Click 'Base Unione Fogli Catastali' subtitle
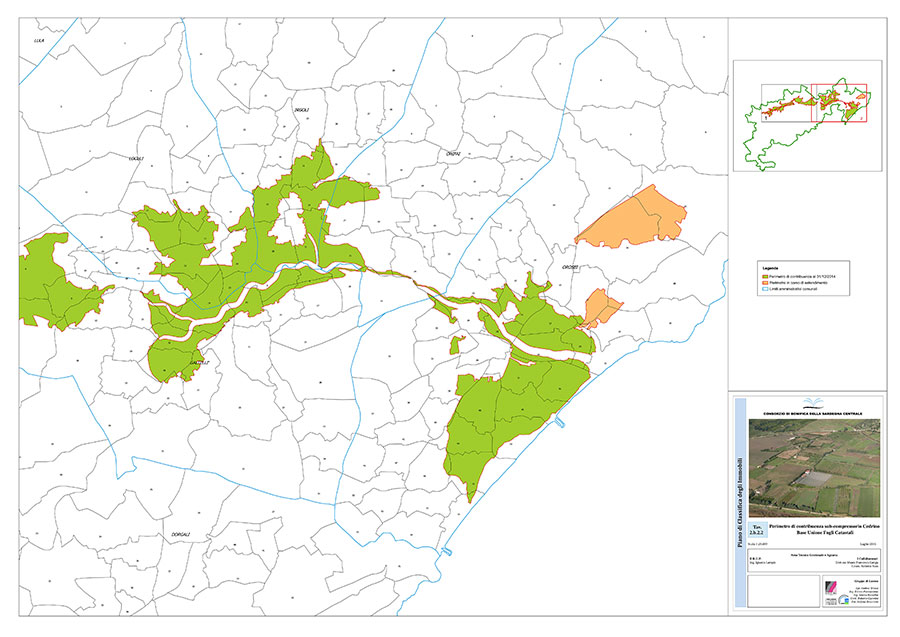Image resolution: width=900 pixels, height=637 pixels. (823, 534)
